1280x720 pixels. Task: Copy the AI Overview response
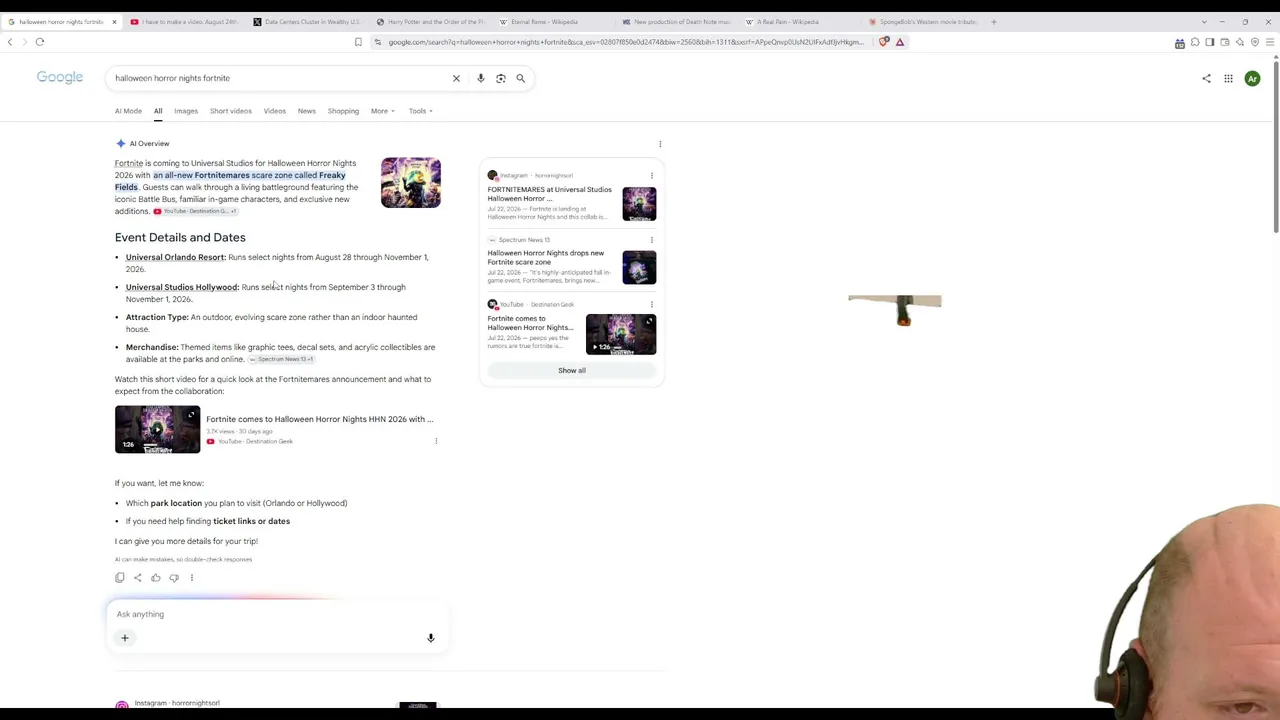[120, 577]
